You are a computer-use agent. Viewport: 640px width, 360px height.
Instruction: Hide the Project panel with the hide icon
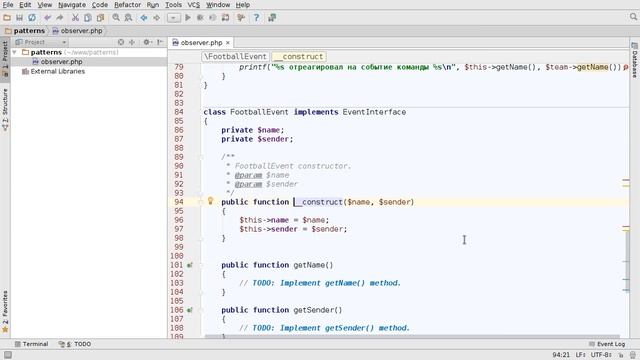160,42
